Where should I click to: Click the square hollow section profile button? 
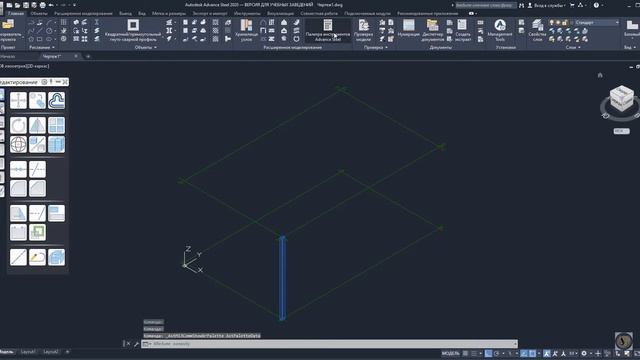pos(133,31)
